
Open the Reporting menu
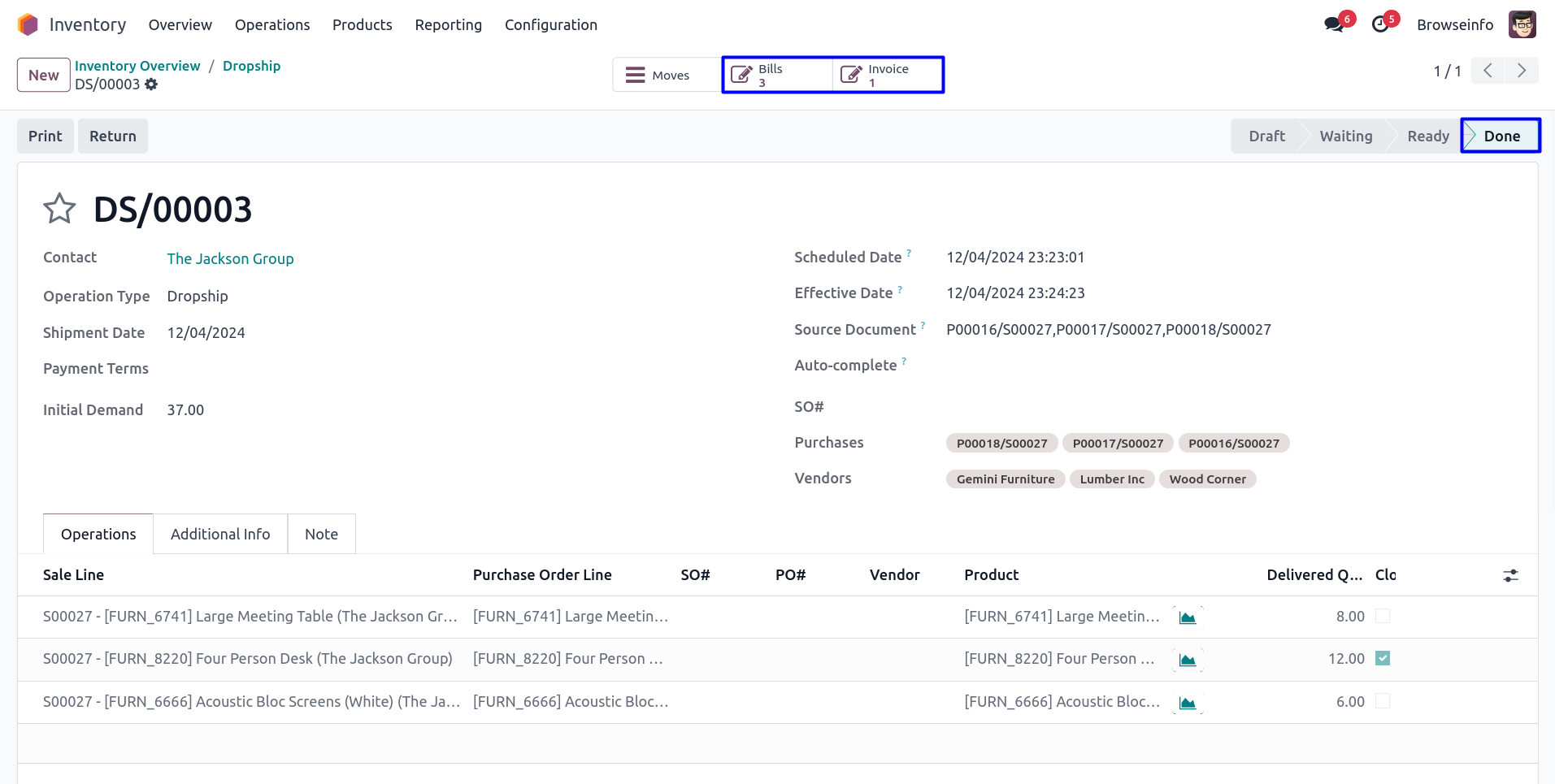[x=448, y=25]
